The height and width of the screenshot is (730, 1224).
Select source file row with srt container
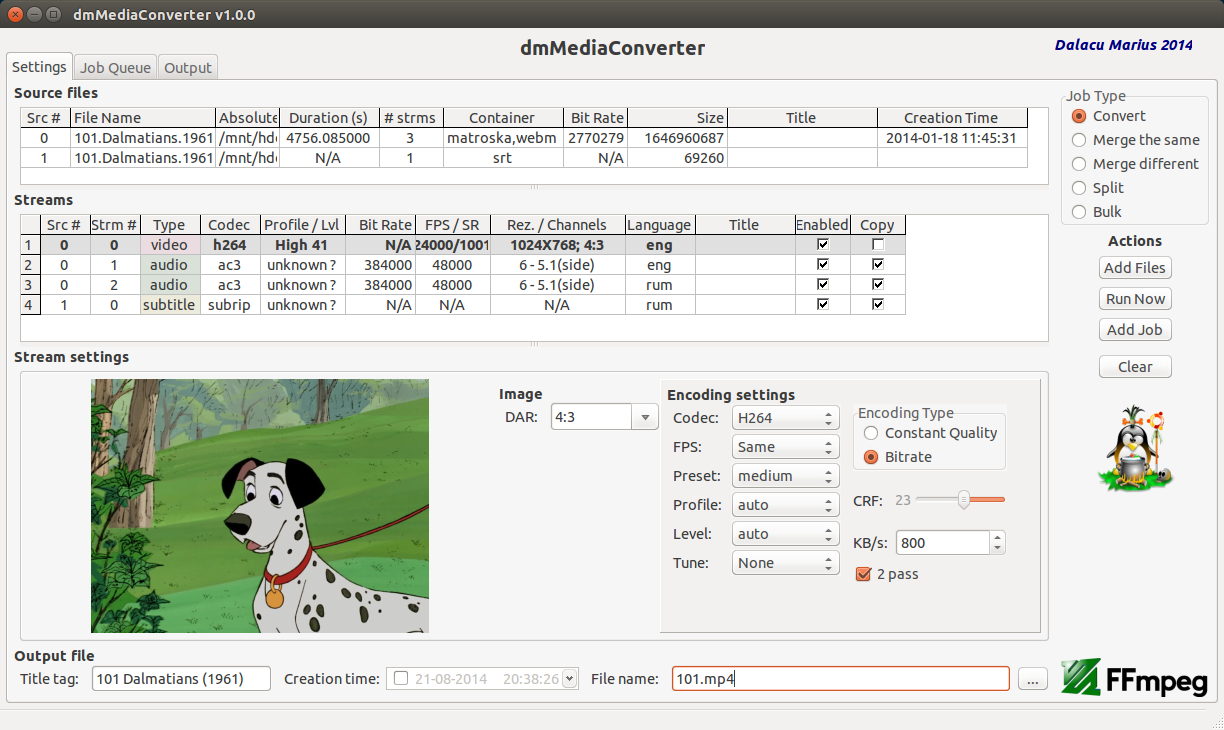tap(524, 158)
